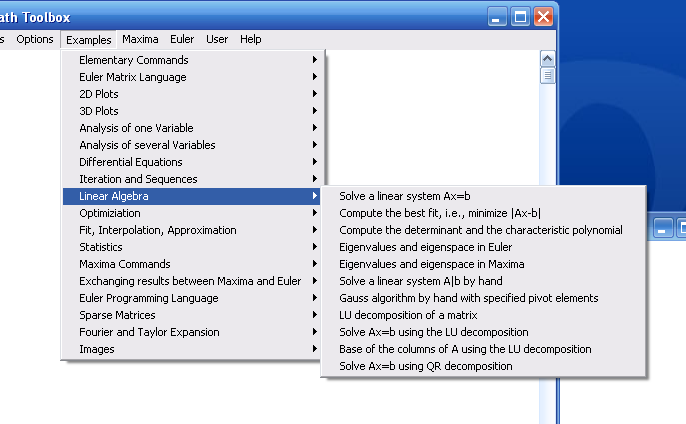Choose Solve Ax=b using QR decomposition
686x424 pixels.
click(x=426, y=366)
